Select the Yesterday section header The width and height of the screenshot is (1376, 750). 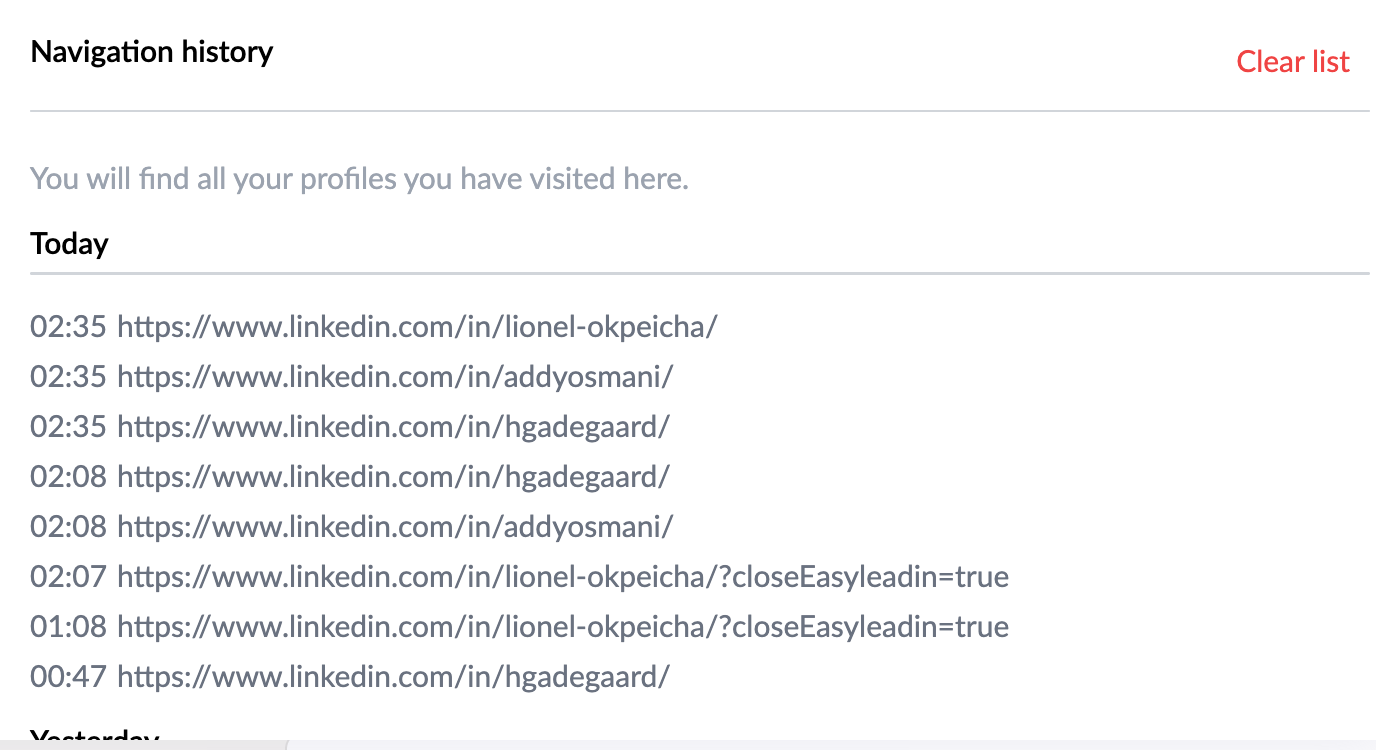coord(93,740)
